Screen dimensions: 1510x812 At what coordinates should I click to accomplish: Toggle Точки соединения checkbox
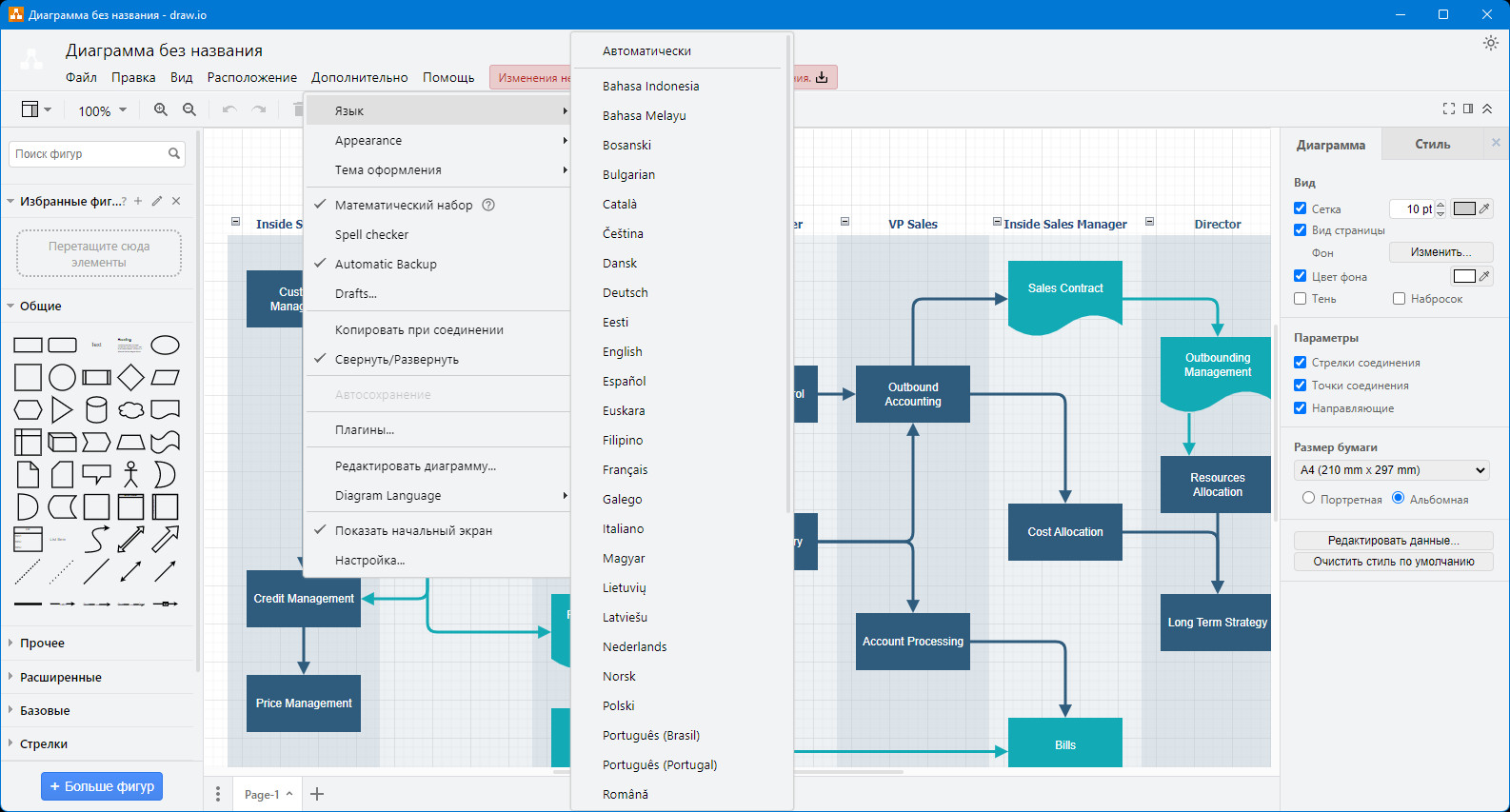click(1300, 385)
